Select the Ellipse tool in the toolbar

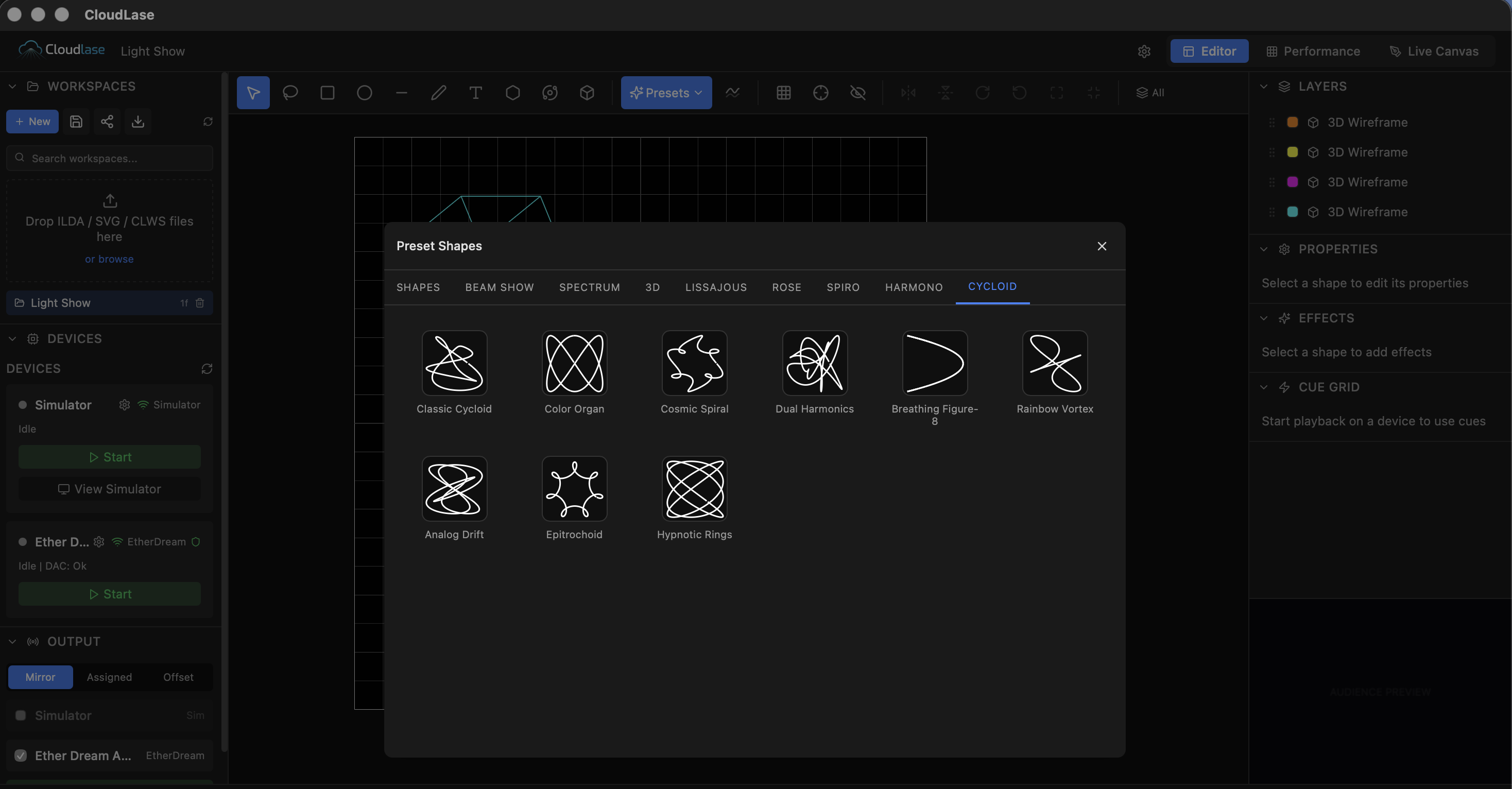pyautogui.click(x=365, y=92)
